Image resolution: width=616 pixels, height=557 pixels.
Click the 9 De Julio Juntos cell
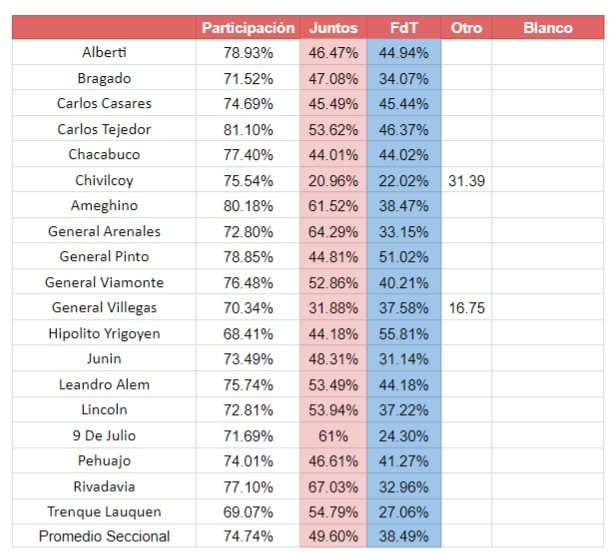tap(333, 435)
